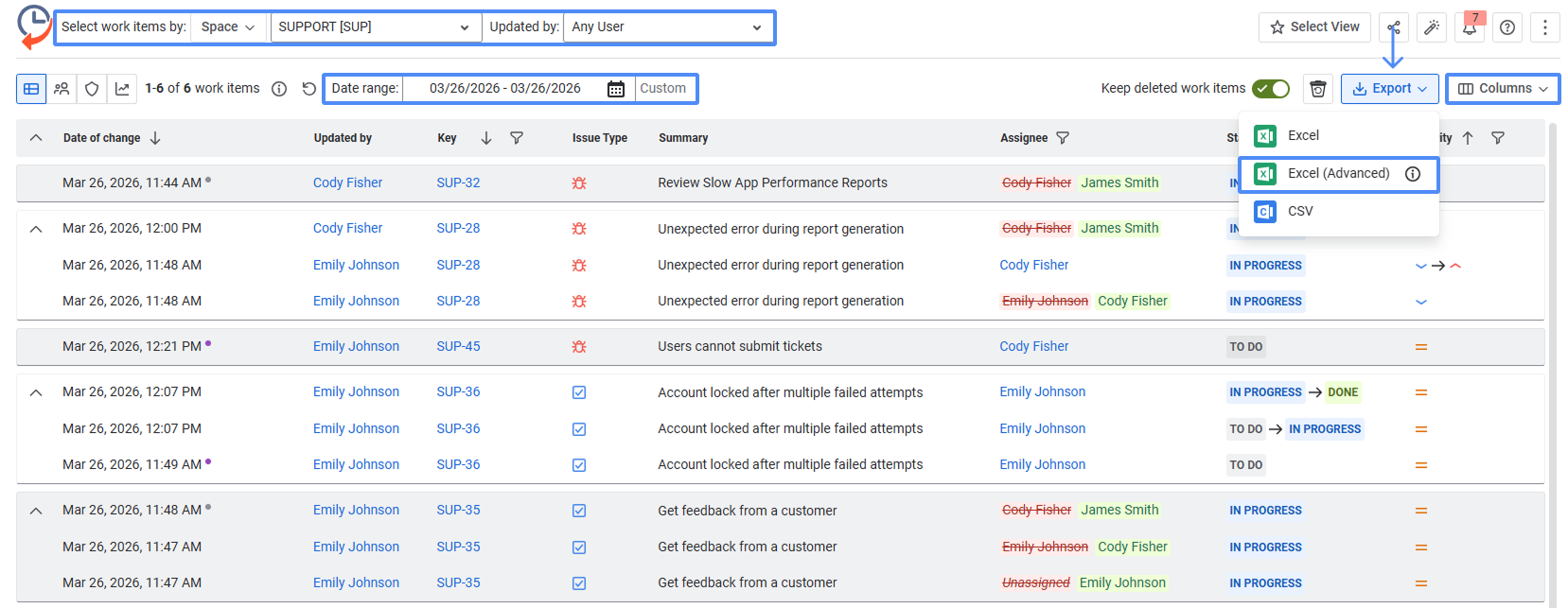Image resolution: width=1568 pixels, height=608 pixels.
Task: Click the deleted items trash icon
Action: click(x=1318, y=89)
